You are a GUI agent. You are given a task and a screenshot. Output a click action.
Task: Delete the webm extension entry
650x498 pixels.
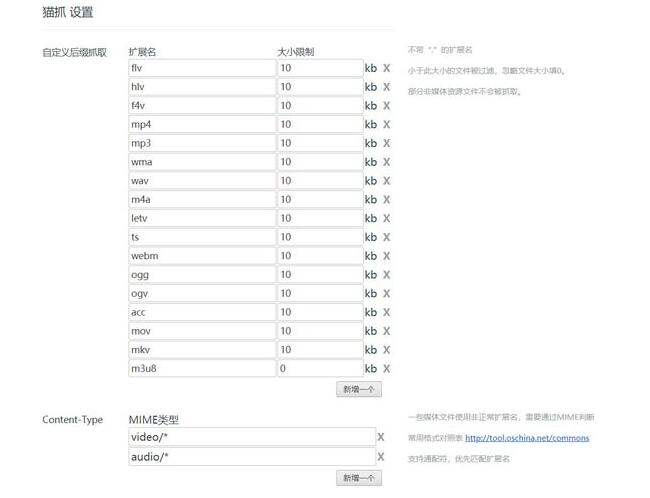387,256
